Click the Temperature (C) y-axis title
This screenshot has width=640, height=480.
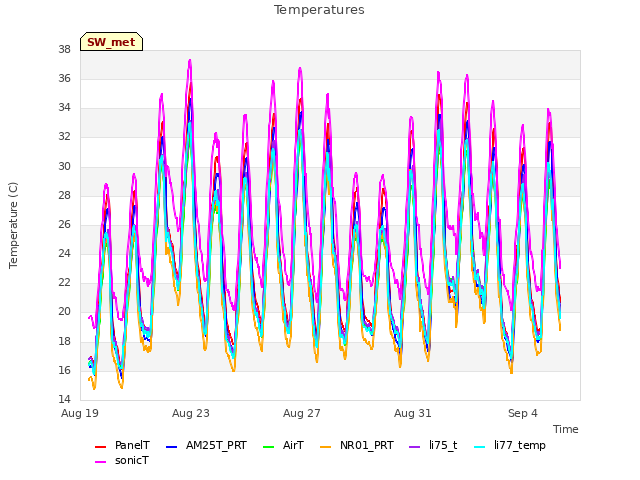tap(13, 225)
